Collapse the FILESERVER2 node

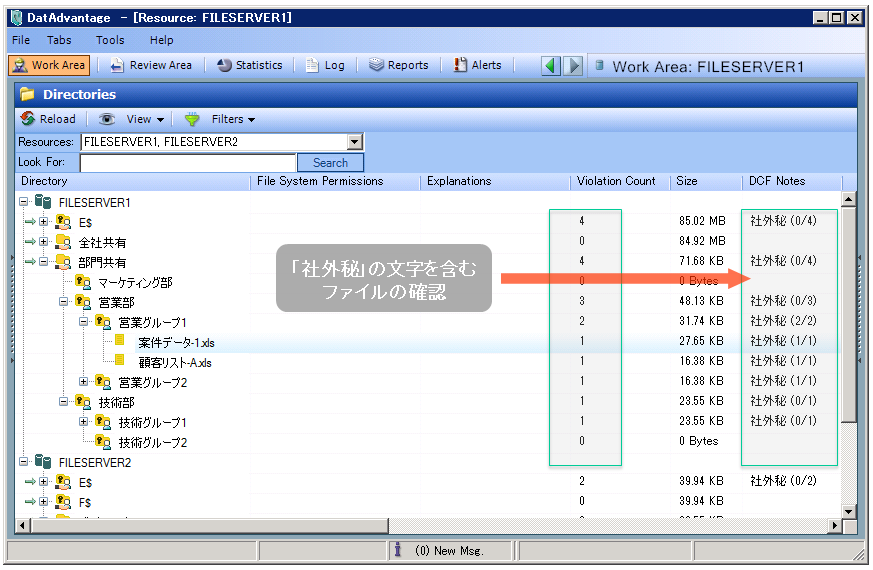point(23,461)
